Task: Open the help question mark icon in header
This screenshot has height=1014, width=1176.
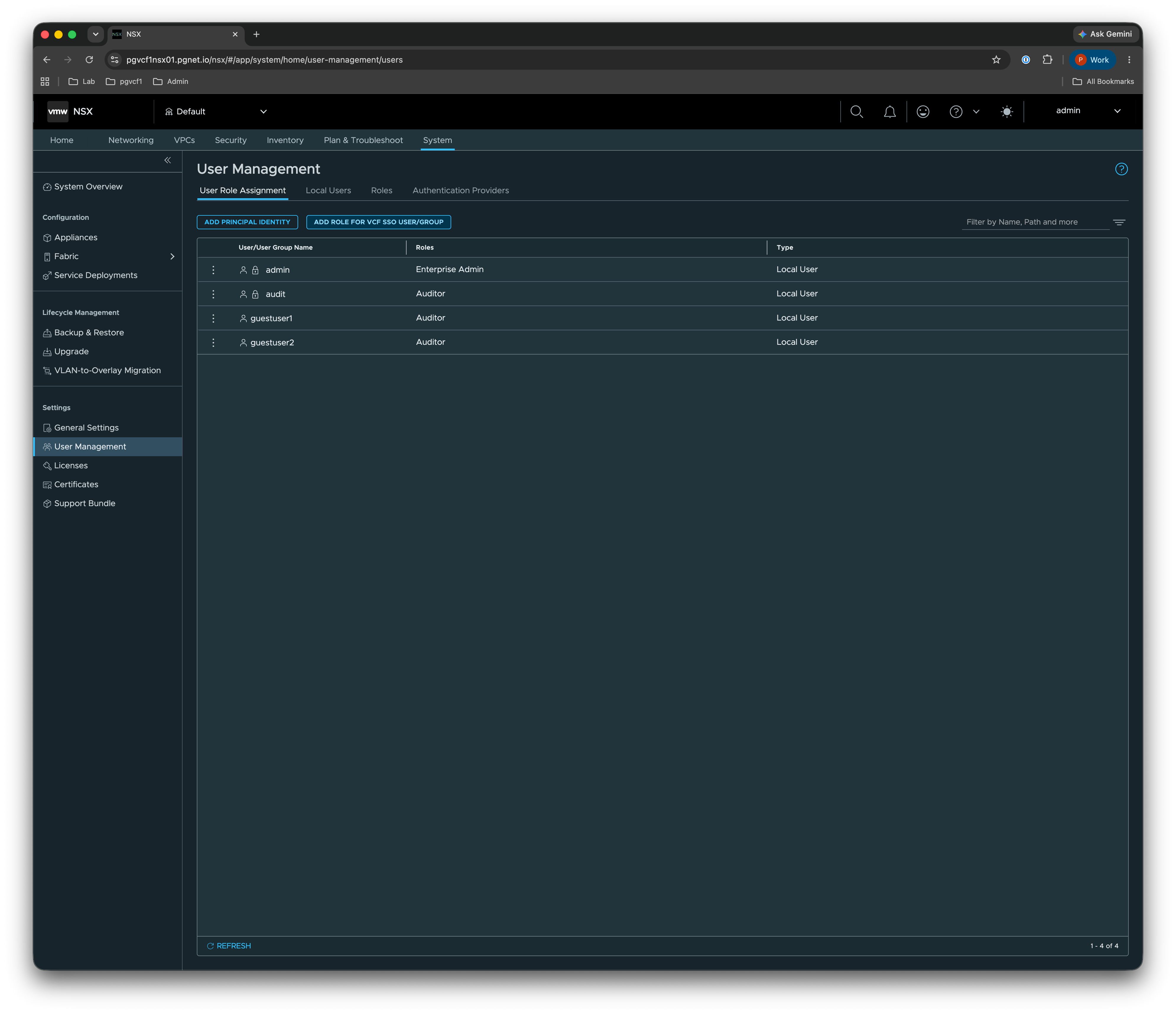Action: [x=956, y=112]
